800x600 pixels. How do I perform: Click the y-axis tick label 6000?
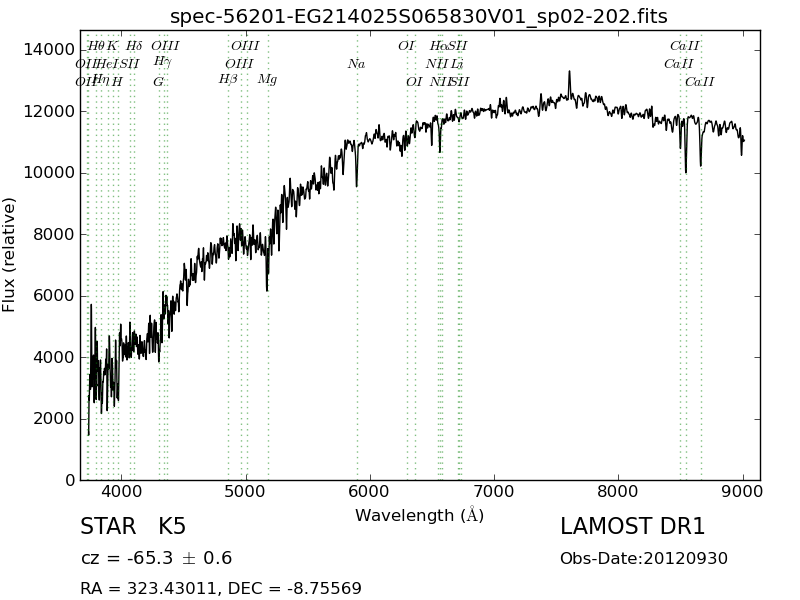pyautogui.click(x=54, y=296)
